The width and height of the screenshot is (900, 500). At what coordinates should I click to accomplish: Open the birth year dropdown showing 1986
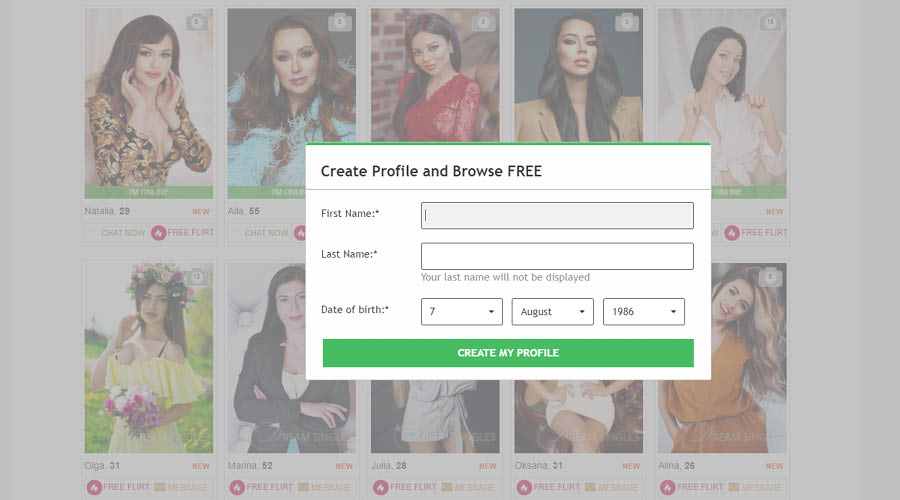[643, 312]
